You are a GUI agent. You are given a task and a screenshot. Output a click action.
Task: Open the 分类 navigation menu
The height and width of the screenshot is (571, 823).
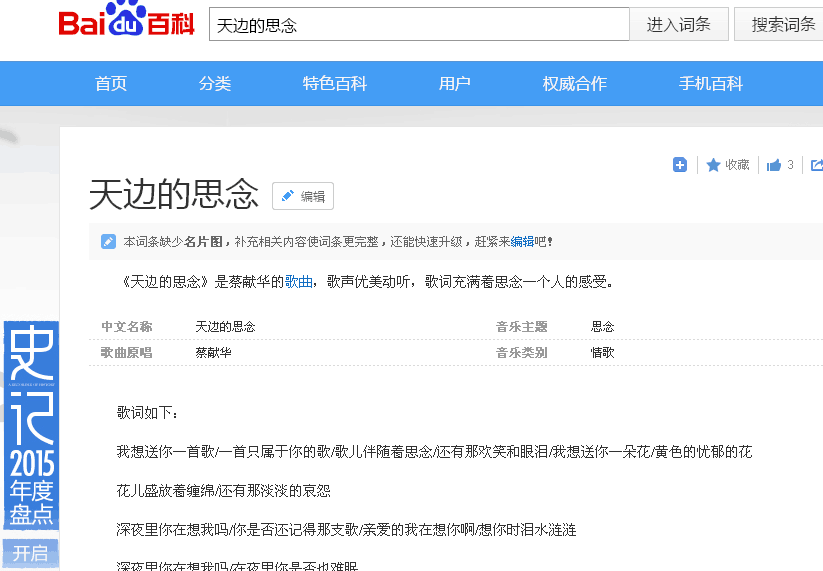click(x=215, y=84)
